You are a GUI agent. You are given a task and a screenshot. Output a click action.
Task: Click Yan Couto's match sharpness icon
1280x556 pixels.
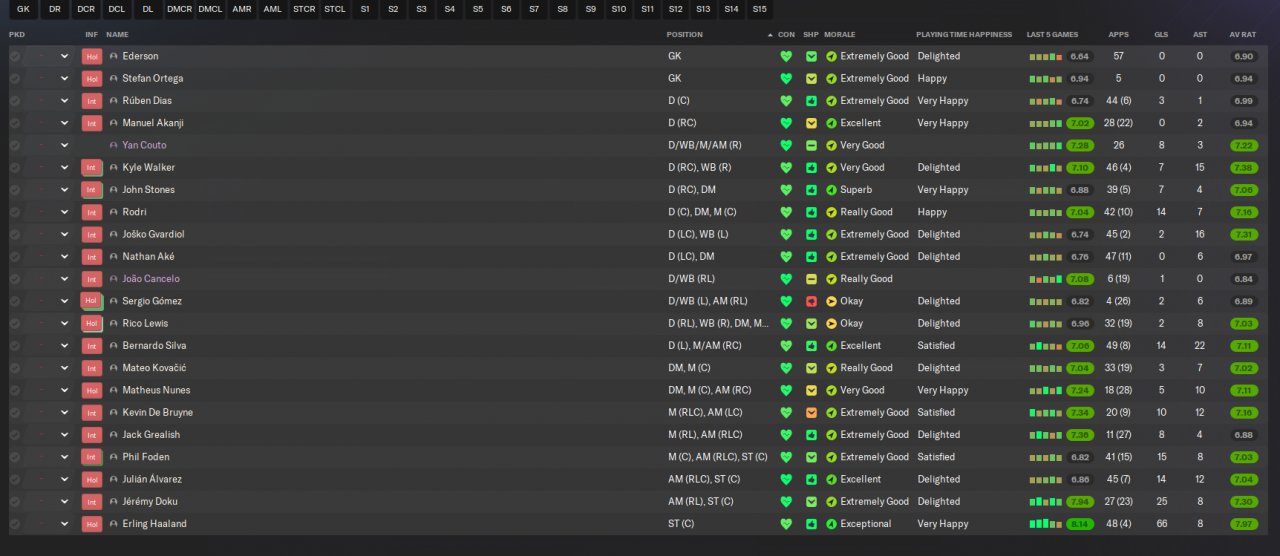click(812, 146)
